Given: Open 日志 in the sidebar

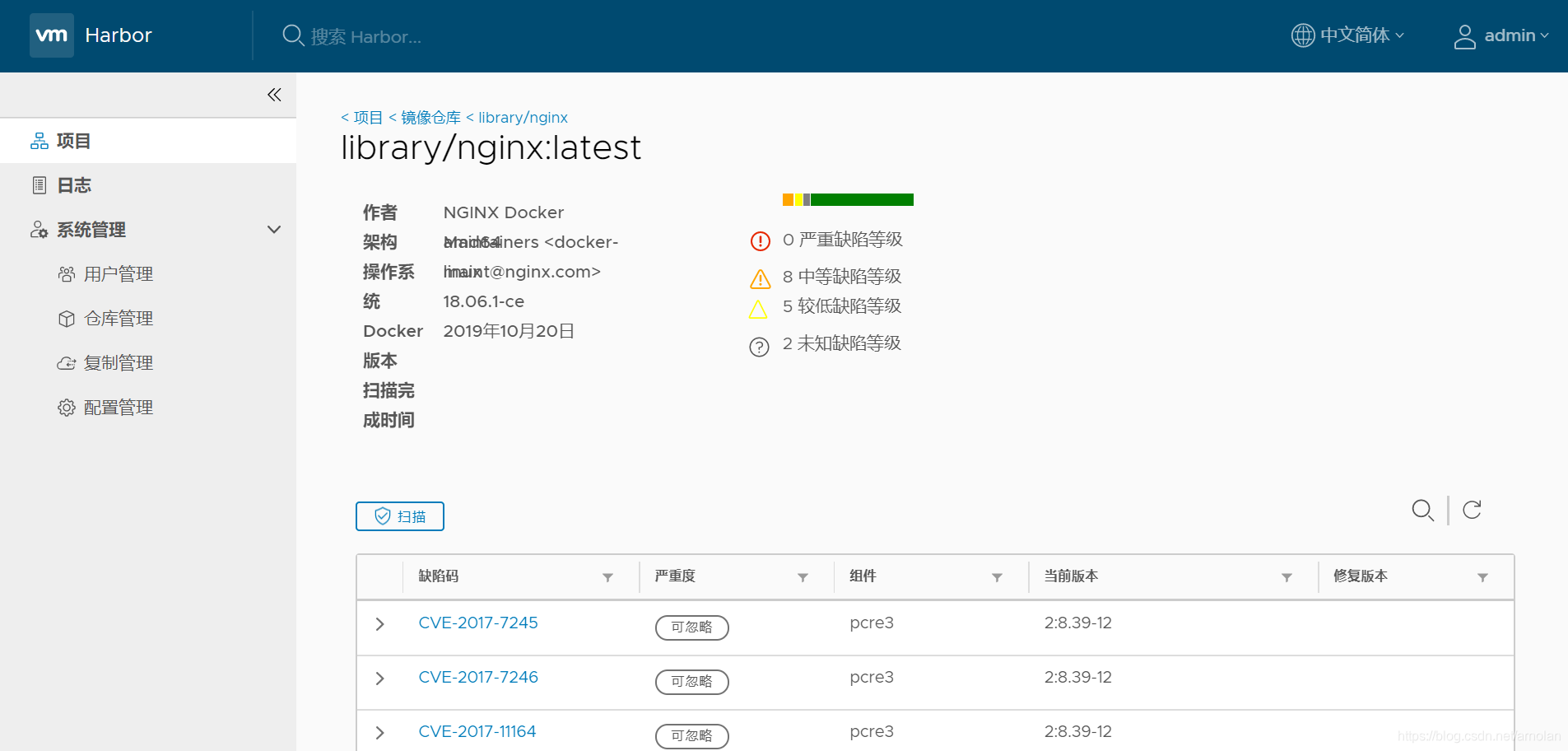Looking at the screenshot, I should pos(148,185).
